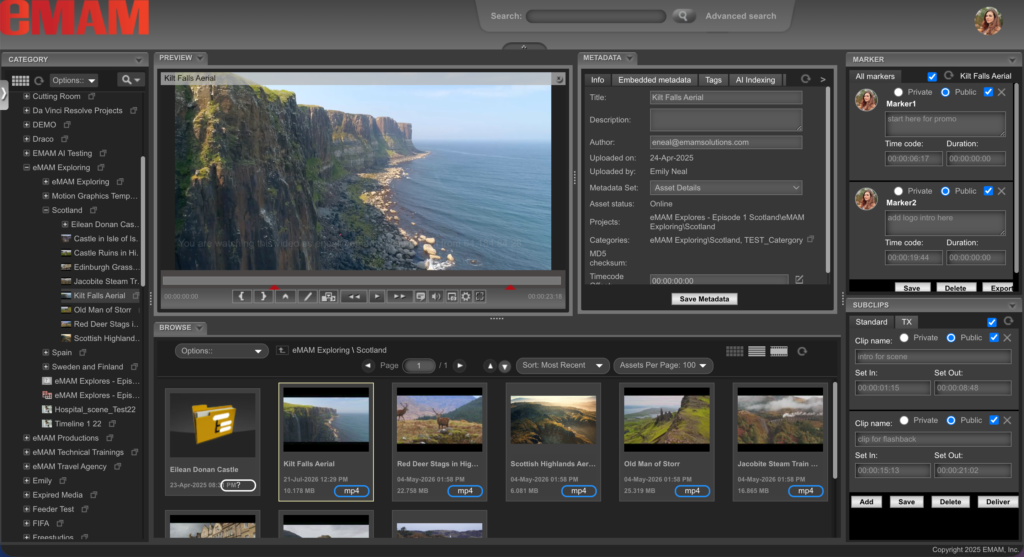
Task: Go to the next Browse page
Action: point(460,366)
